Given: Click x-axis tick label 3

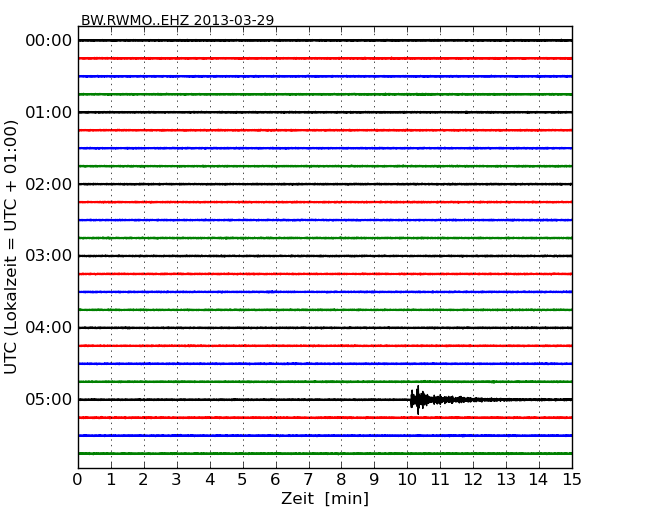Looking at the screenshot, I should [x=177, y=480].
